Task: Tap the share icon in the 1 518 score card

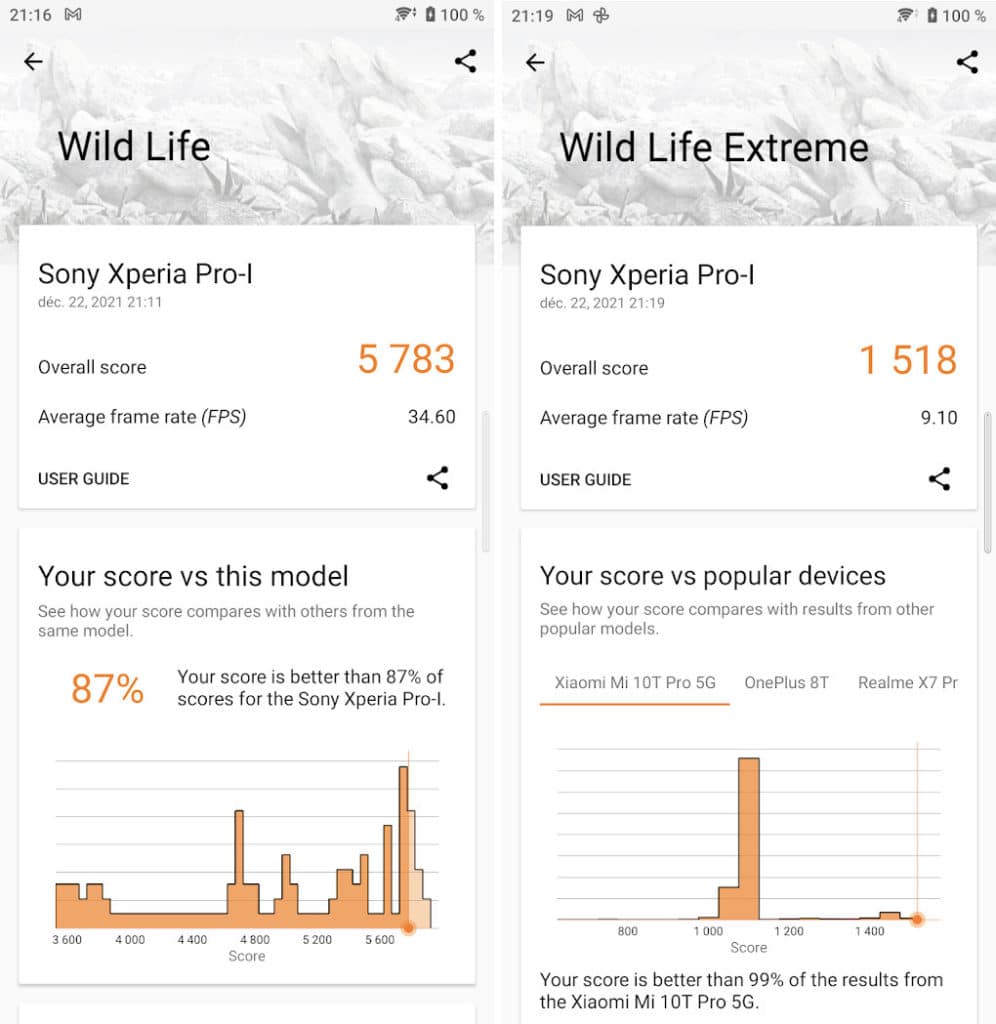Action: coord(939,479)
